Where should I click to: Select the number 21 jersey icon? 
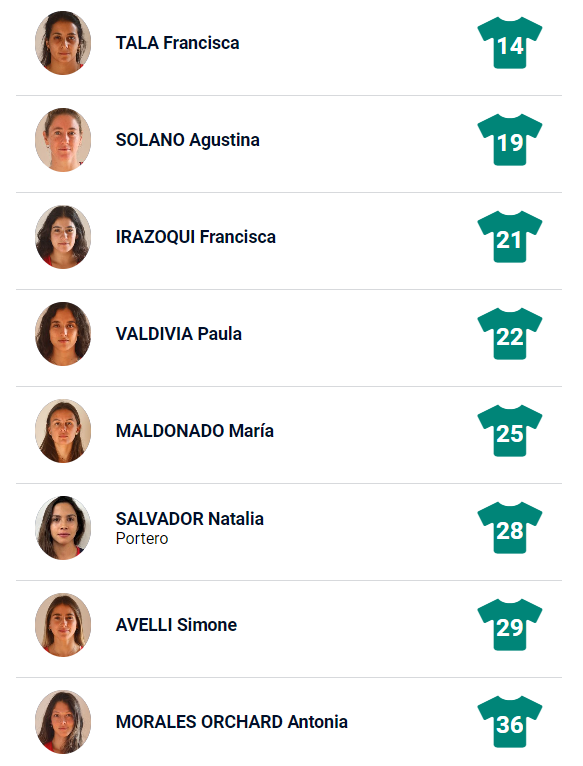click(510, 237)
